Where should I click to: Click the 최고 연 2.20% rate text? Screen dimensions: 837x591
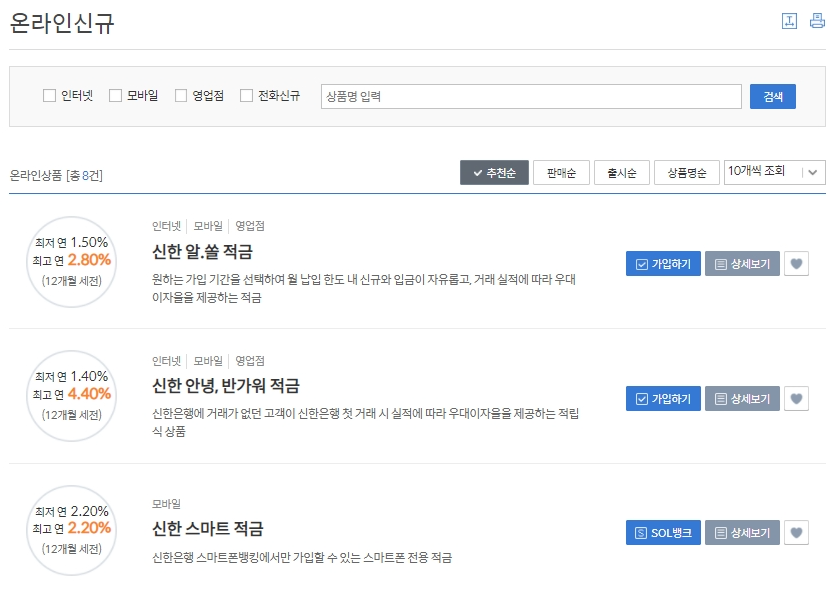[x=72, y=528]
